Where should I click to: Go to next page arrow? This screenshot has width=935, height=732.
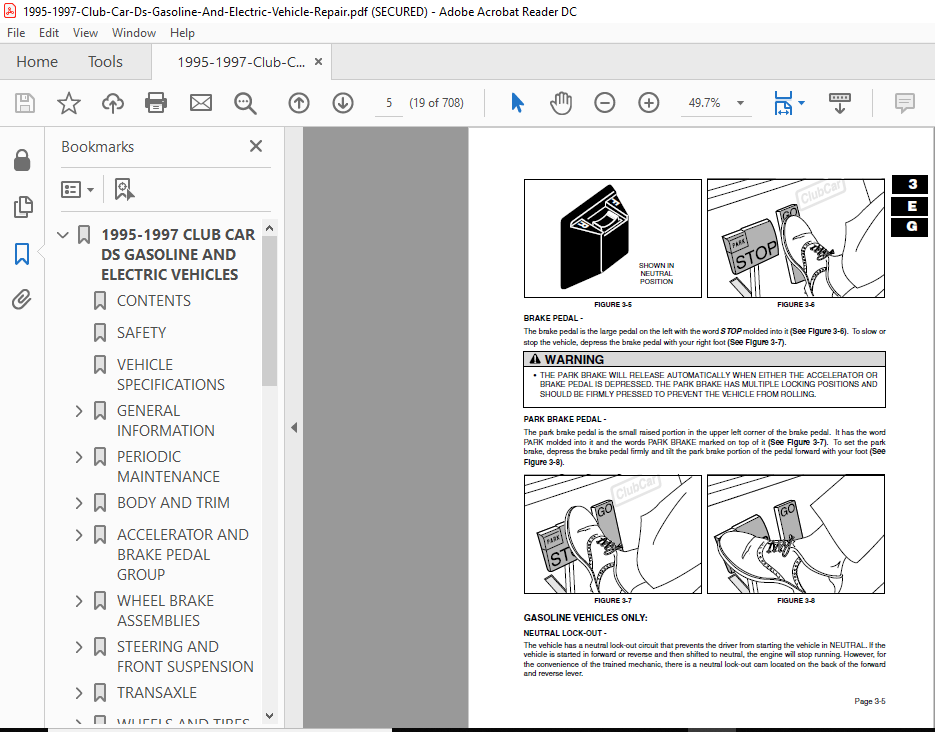343,103
